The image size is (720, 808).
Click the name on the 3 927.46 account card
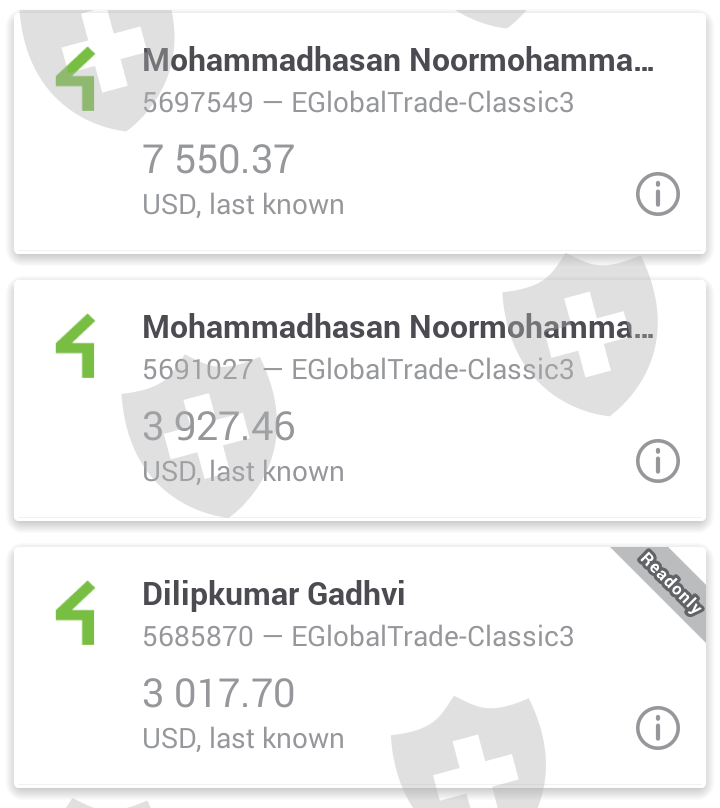click(x=397, y=327)
